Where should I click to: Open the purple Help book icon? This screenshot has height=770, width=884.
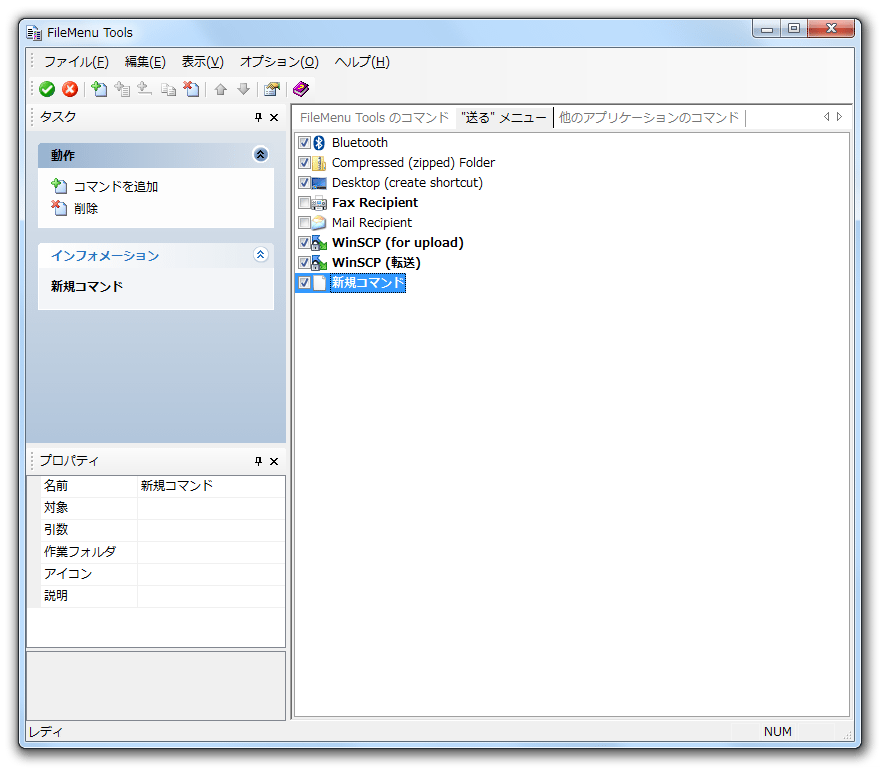[301, 89]
